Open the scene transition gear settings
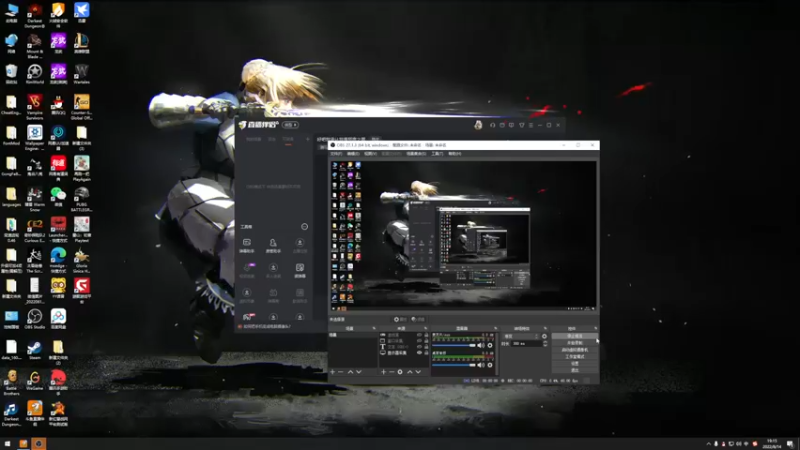Image resolution: width=800 pixels, height=450 pixels. [544, 336]
